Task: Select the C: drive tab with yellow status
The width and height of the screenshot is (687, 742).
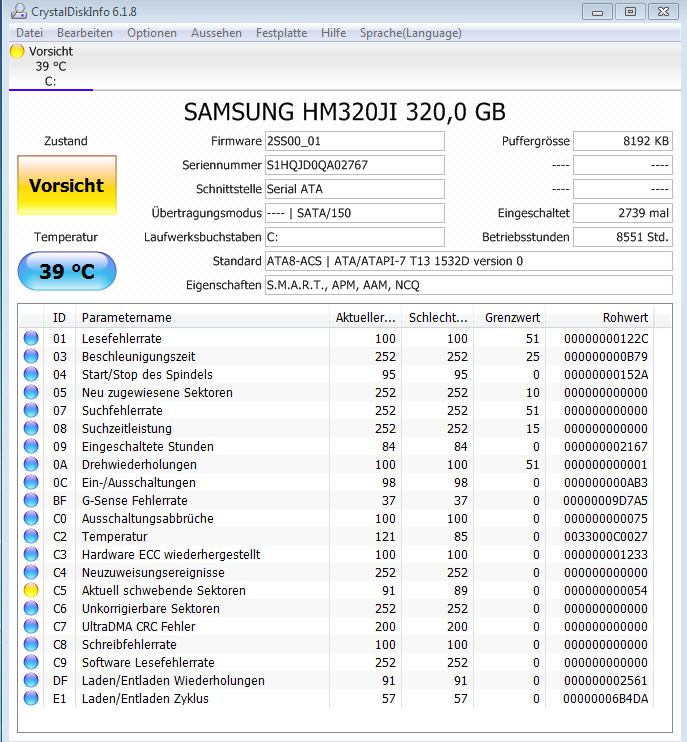Action: click(51, 66)
